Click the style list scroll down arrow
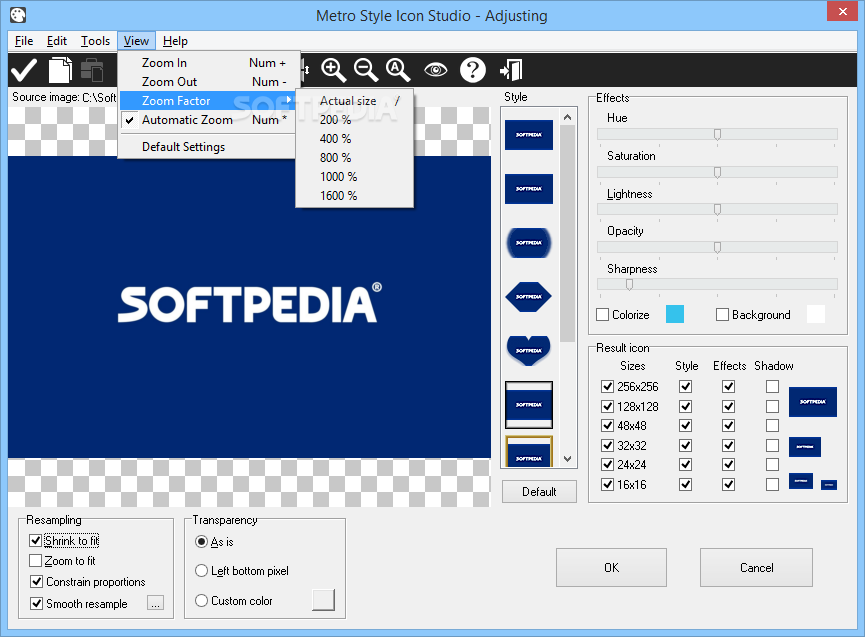The width and height of the screenshot is (865, 637). pyautogui.click(x=568, y=459)
